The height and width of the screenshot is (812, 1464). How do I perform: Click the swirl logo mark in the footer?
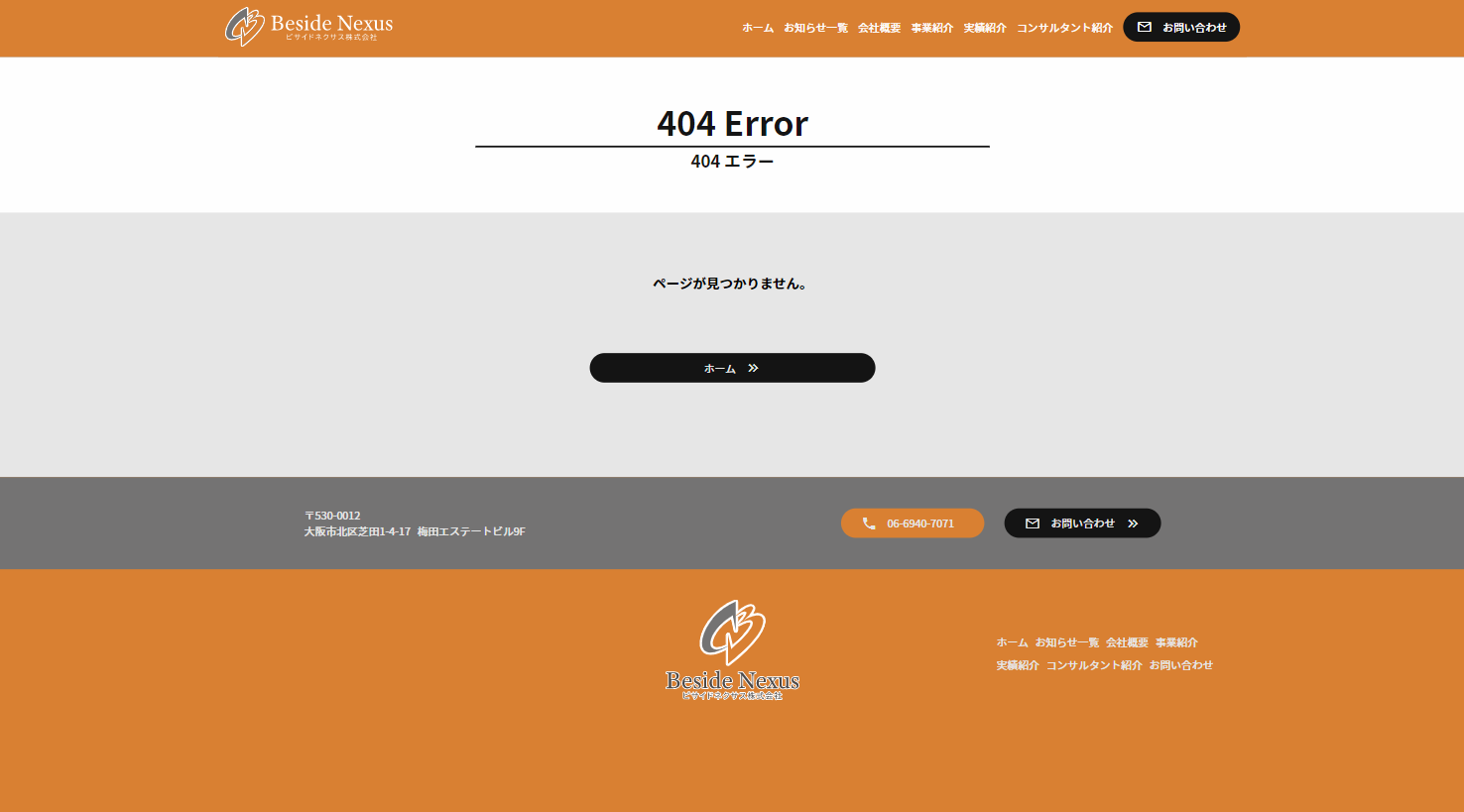tap(732, 630)
